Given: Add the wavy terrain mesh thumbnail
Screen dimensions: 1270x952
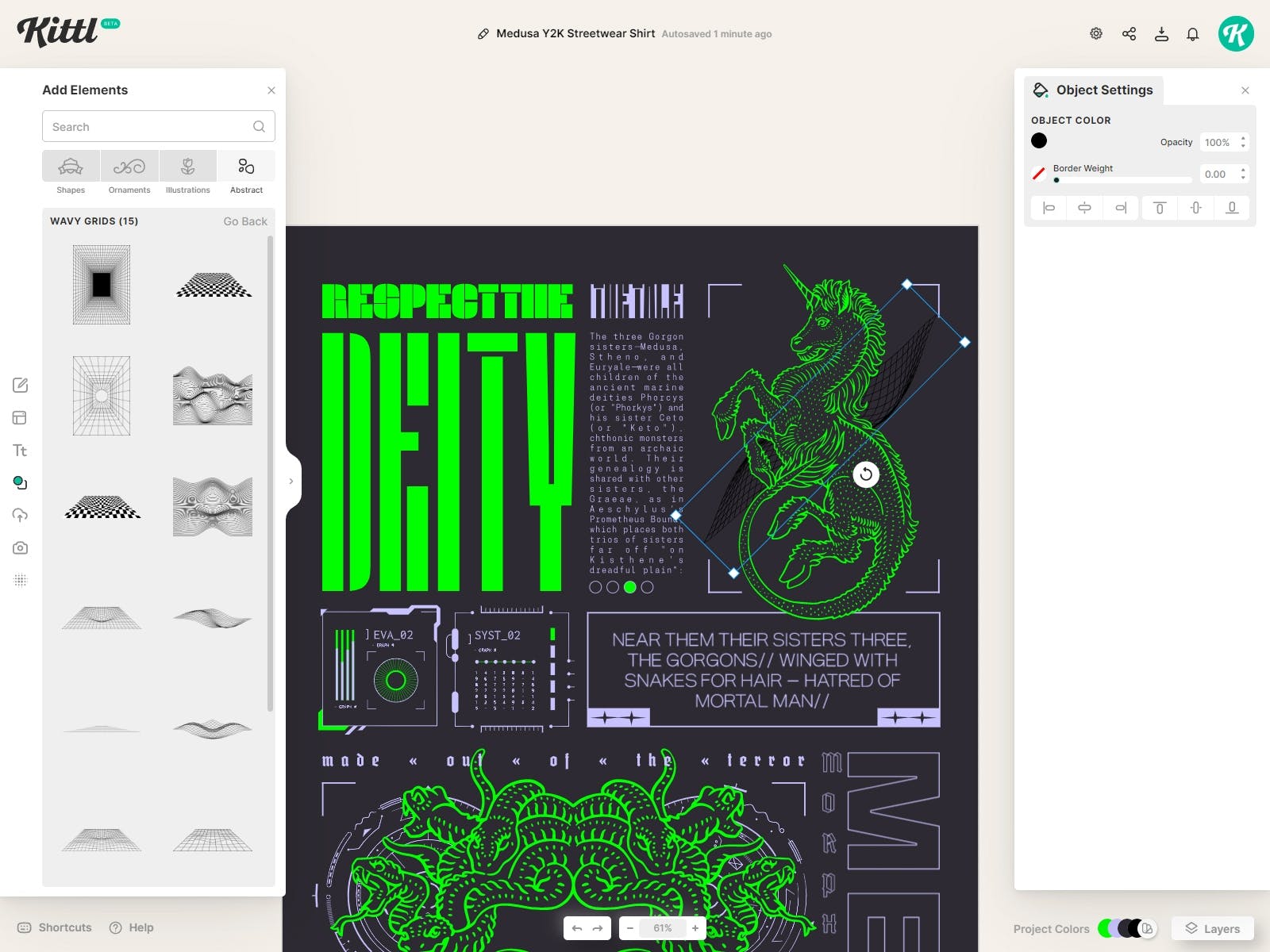Looking at the screenshot, I should click(x=213, y=395).
